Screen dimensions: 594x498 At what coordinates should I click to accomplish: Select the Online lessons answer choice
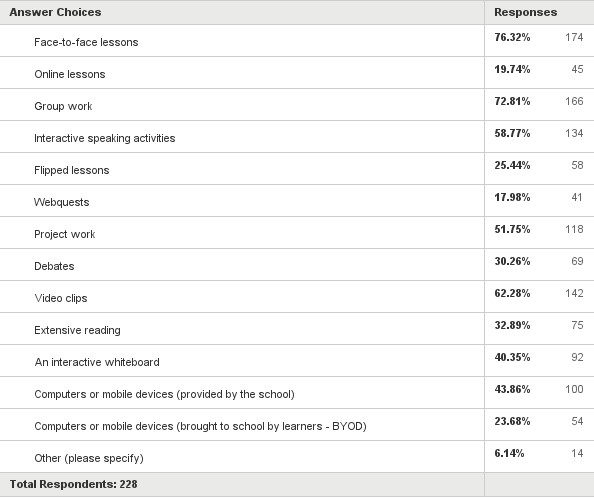[x=70, y=74]
